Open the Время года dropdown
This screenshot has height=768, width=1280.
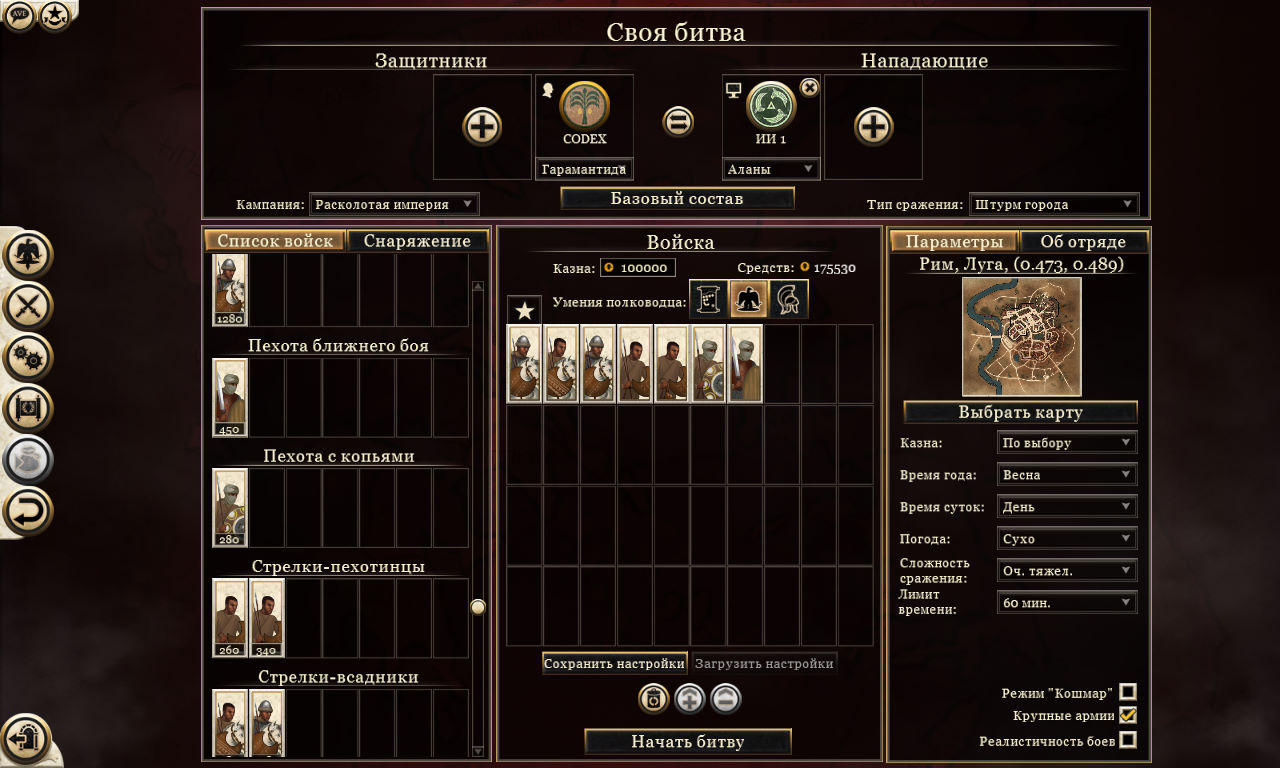coord(1067,474)
